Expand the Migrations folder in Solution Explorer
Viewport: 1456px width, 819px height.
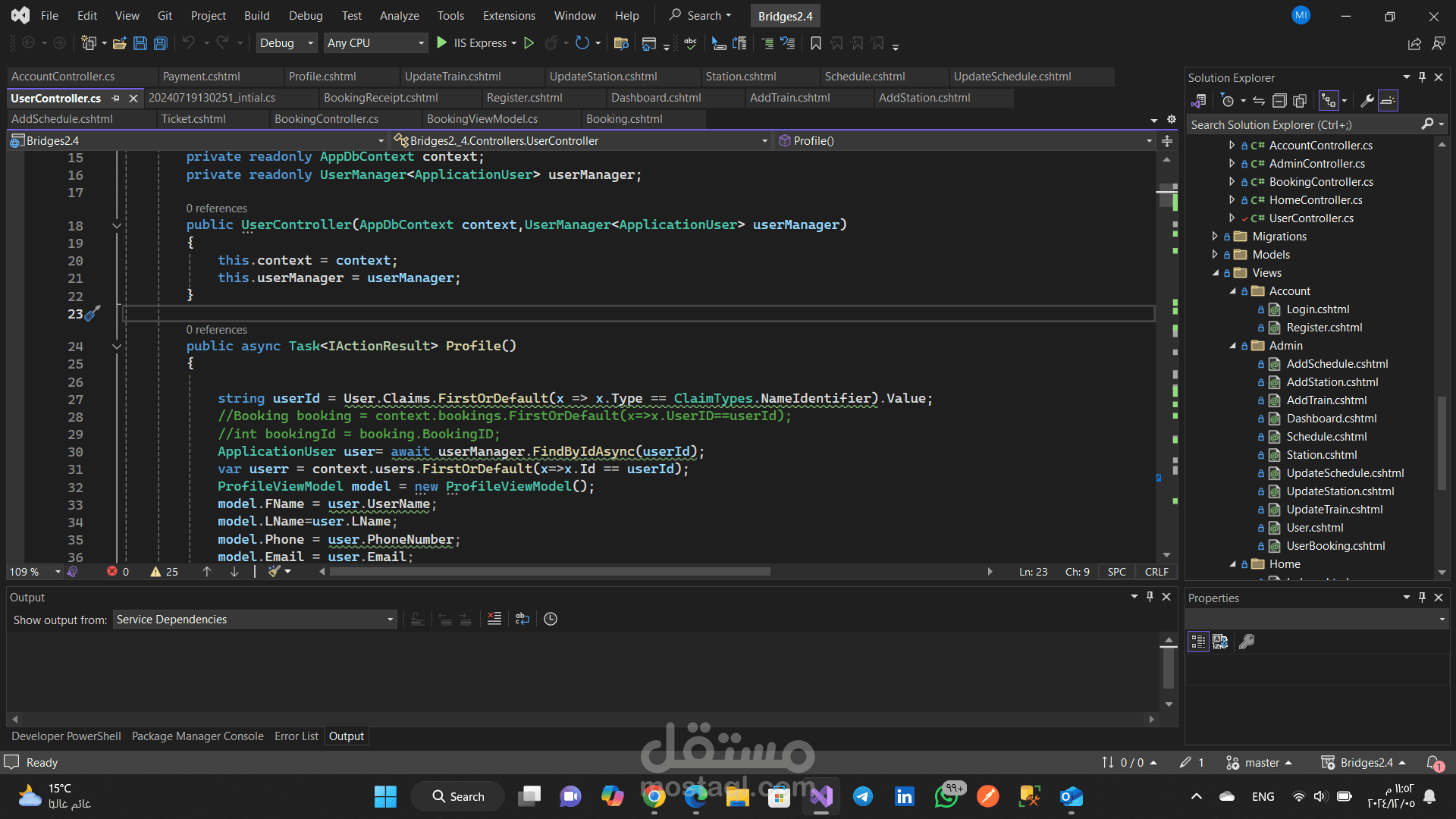click(1215, 237)
